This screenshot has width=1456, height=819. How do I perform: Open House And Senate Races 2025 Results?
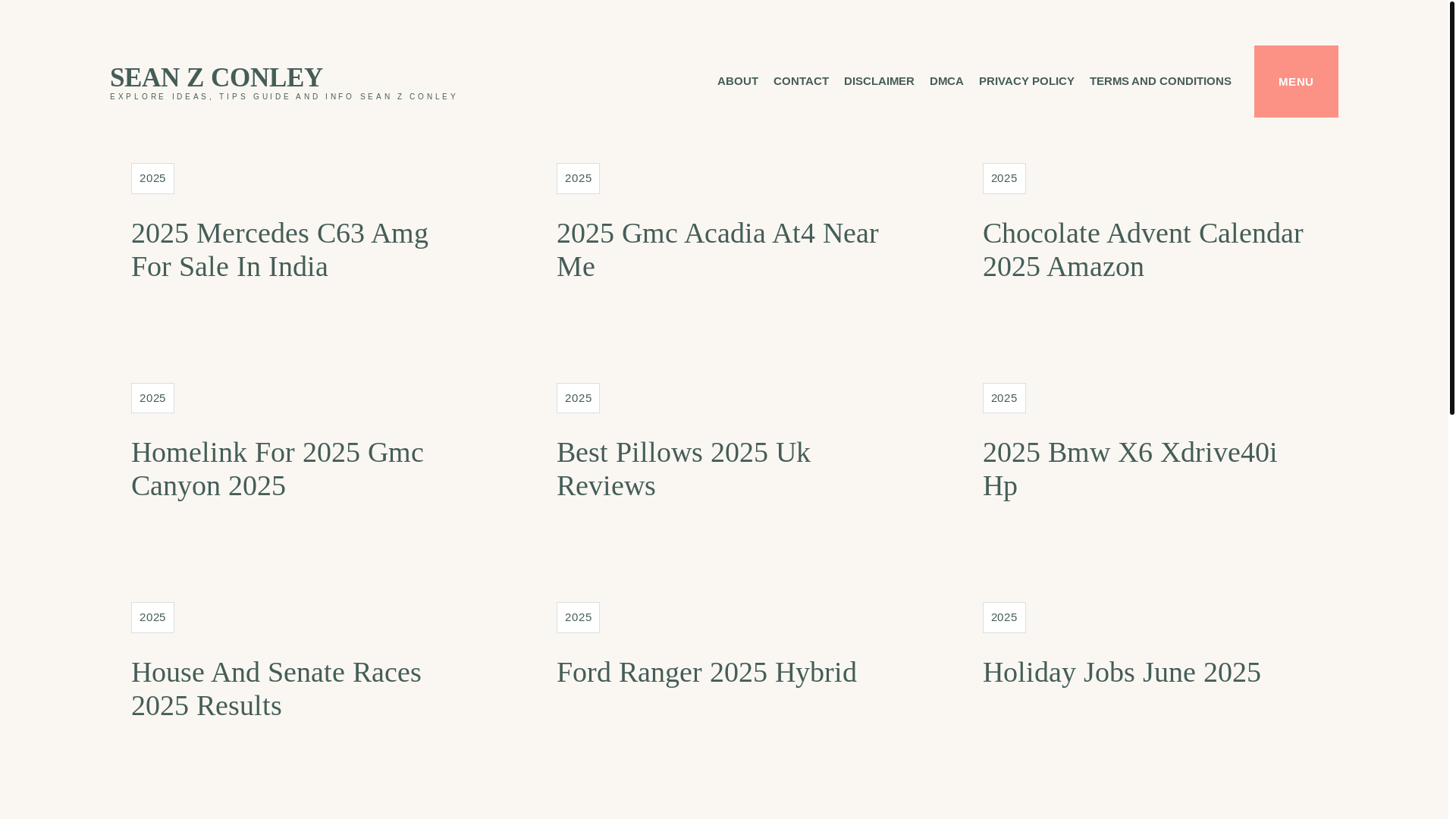(276, 689)
